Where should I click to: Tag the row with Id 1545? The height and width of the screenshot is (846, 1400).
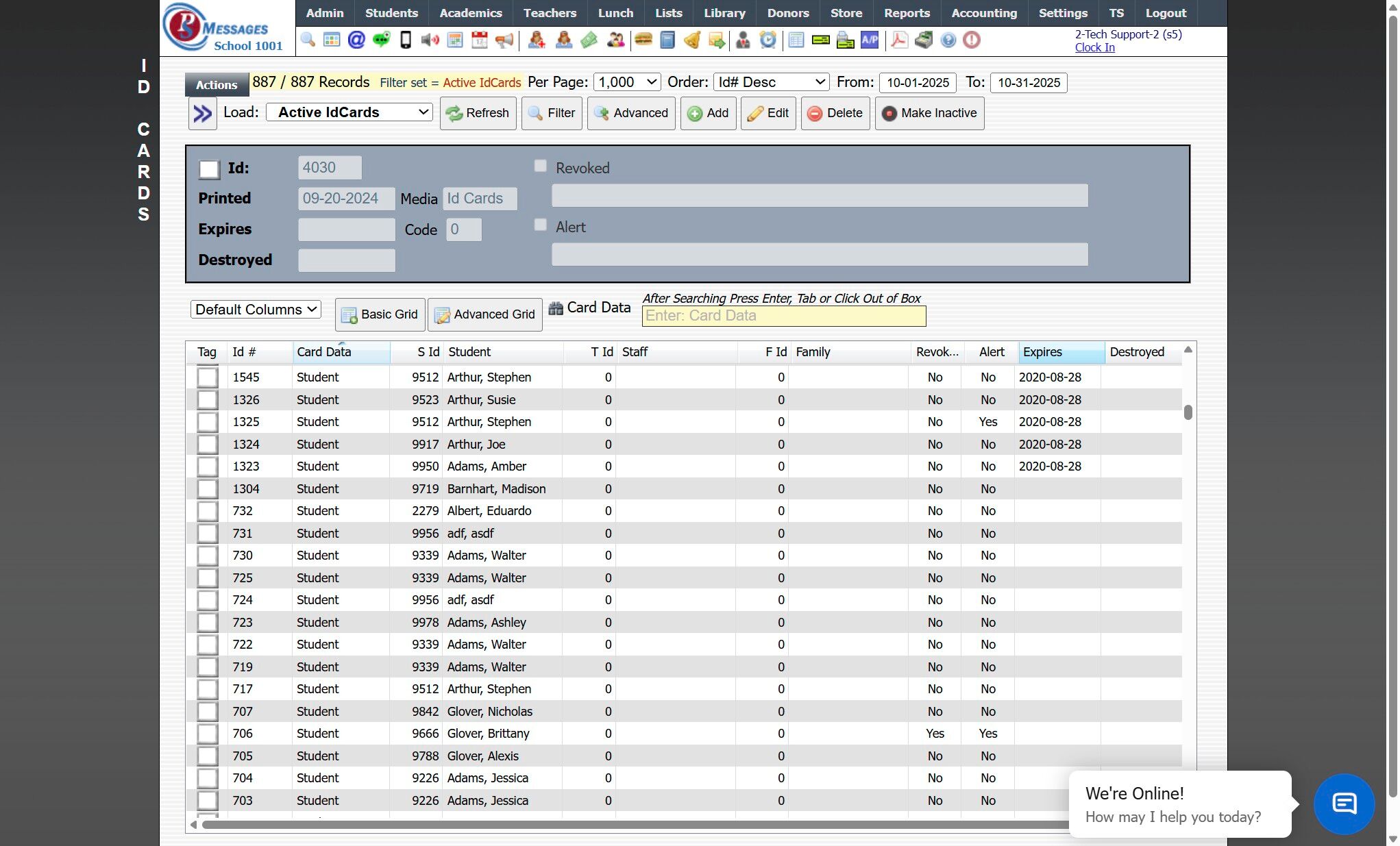[x=208, y=377]
